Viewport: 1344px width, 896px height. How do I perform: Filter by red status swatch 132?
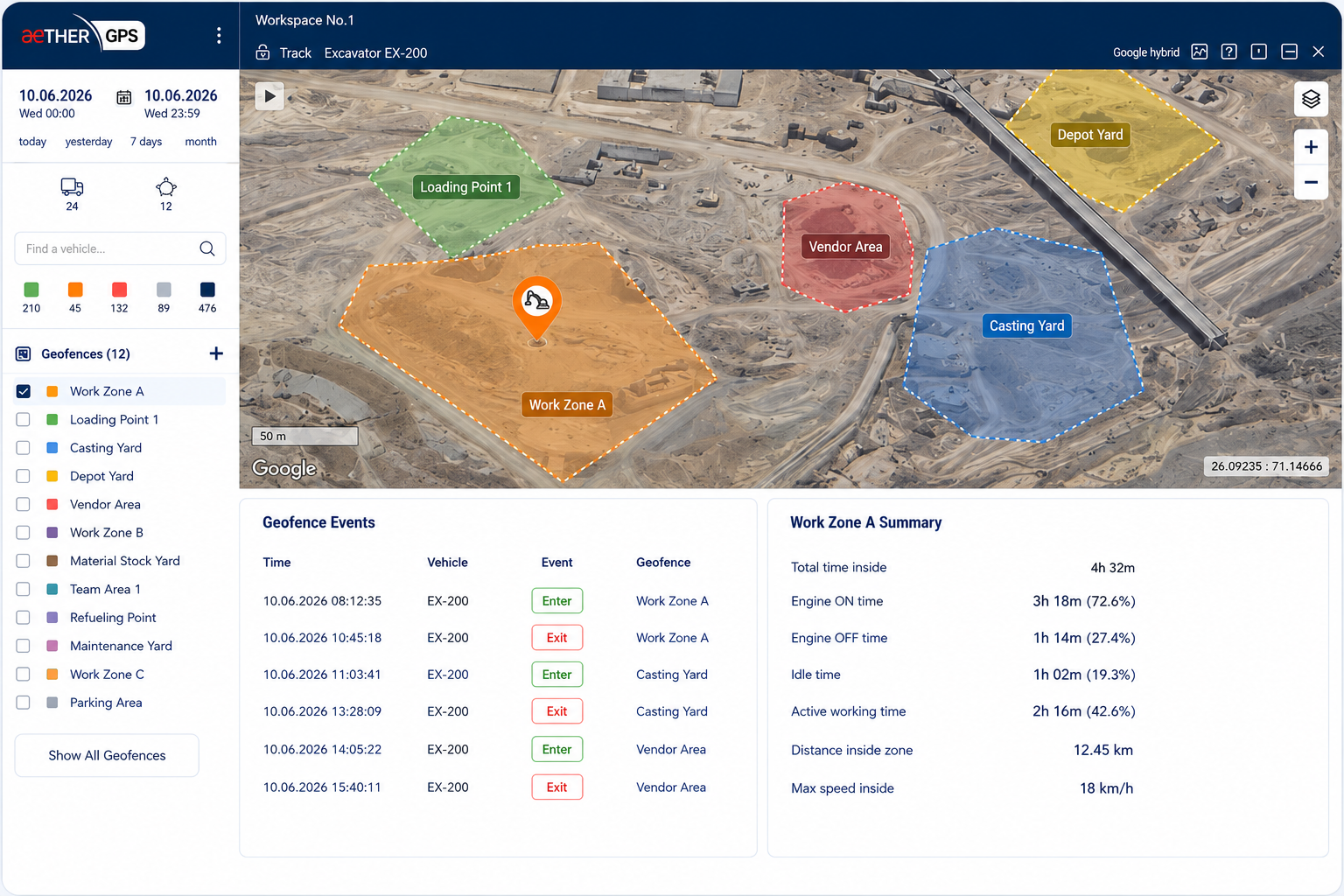click(x=120, y=290)
